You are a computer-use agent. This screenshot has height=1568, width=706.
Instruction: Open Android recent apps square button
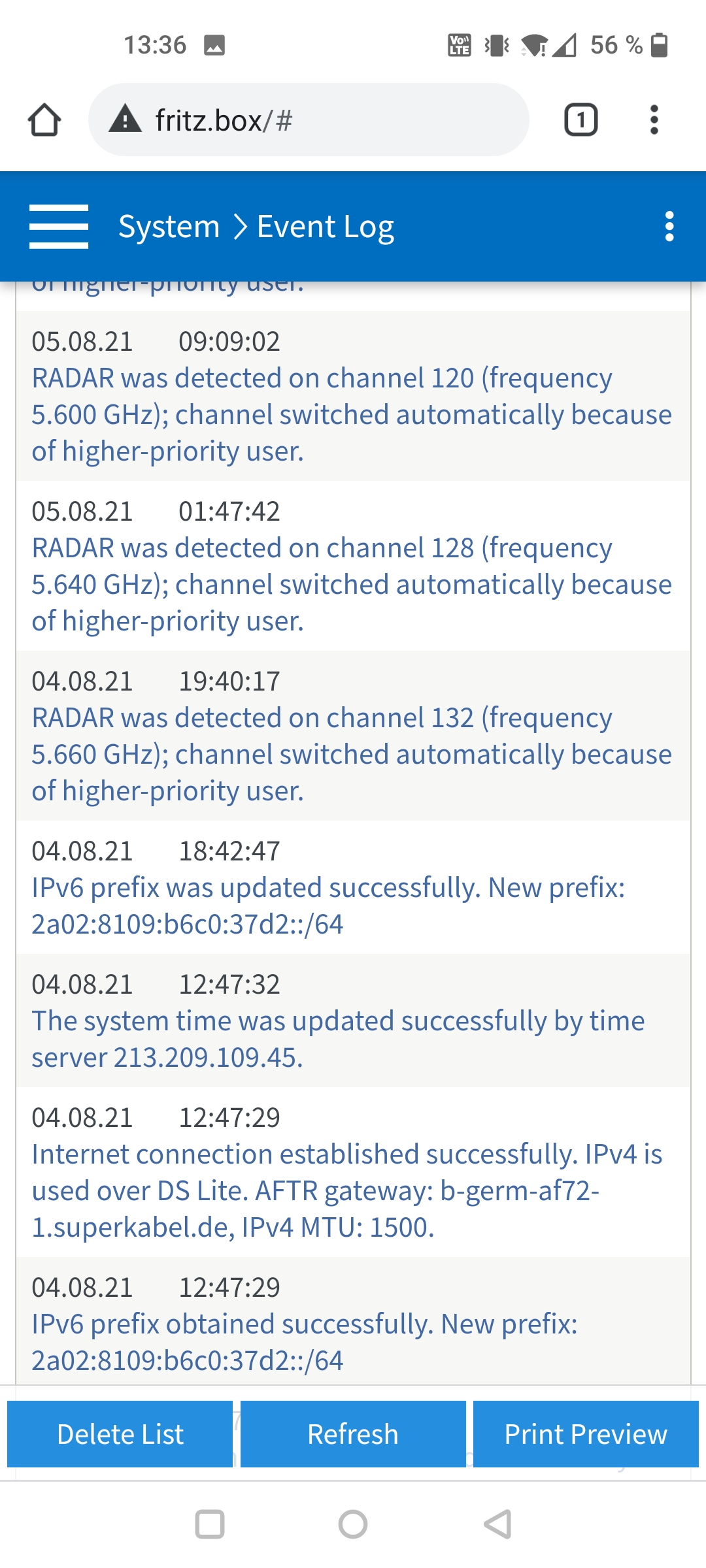coord(210,1524)
